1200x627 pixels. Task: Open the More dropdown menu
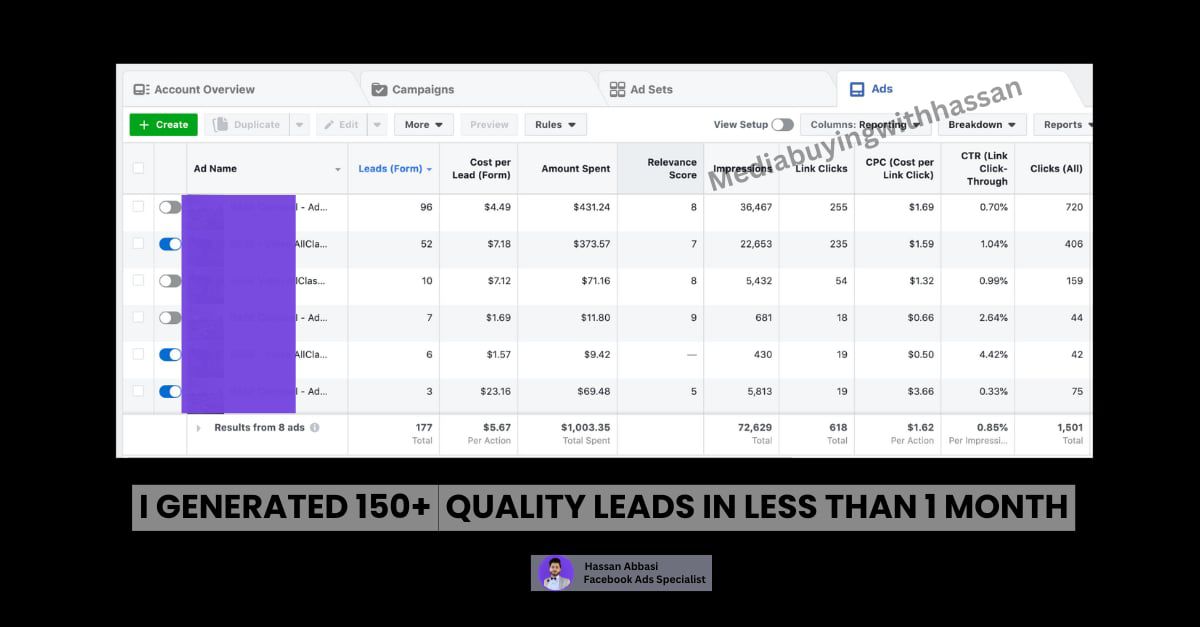pos(423,125)
